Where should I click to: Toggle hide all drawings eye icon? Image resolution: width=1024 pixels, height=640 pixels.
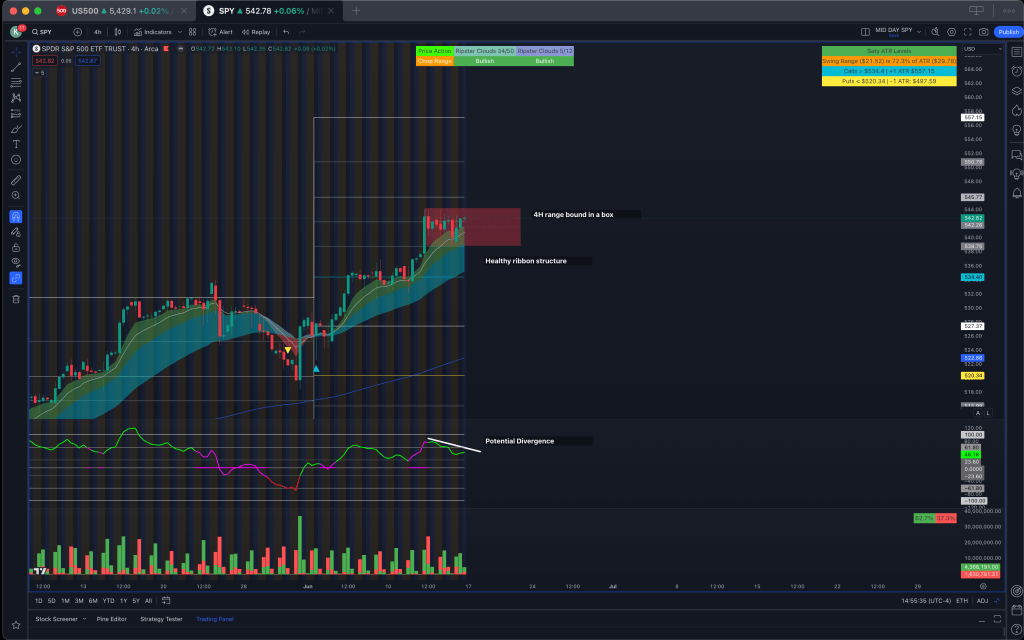pyautogui.click(x=16, y=262)
